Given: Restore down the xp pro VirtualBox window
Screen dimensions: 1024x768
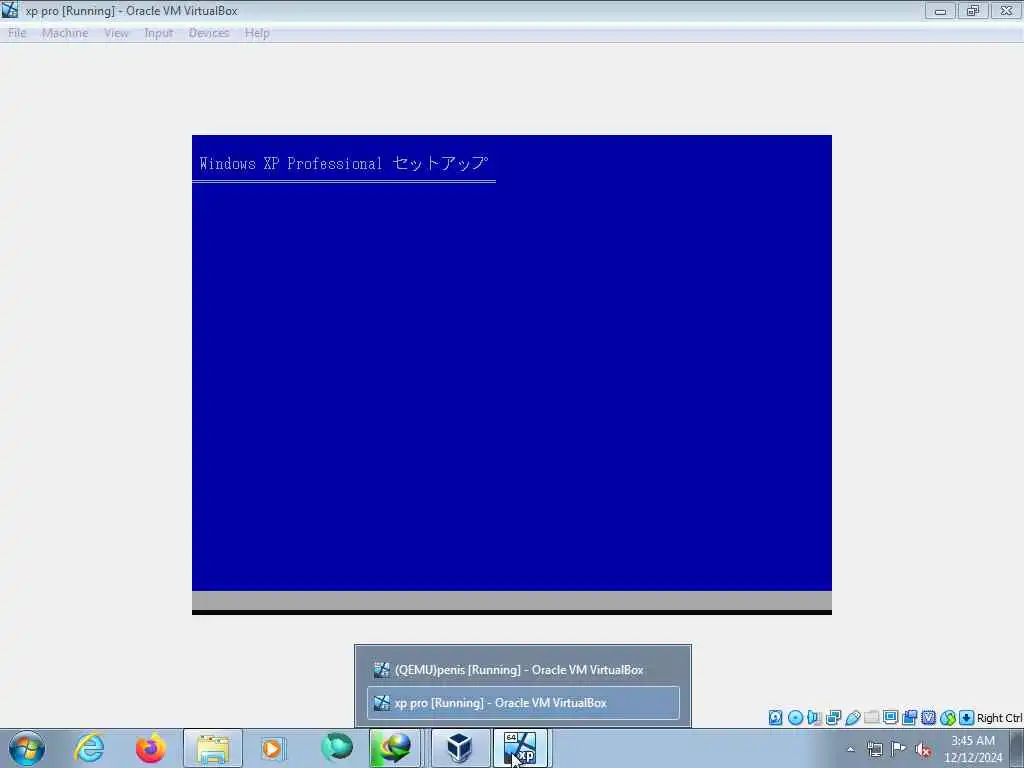Looking at the screenshot, I should coord(973,10).
